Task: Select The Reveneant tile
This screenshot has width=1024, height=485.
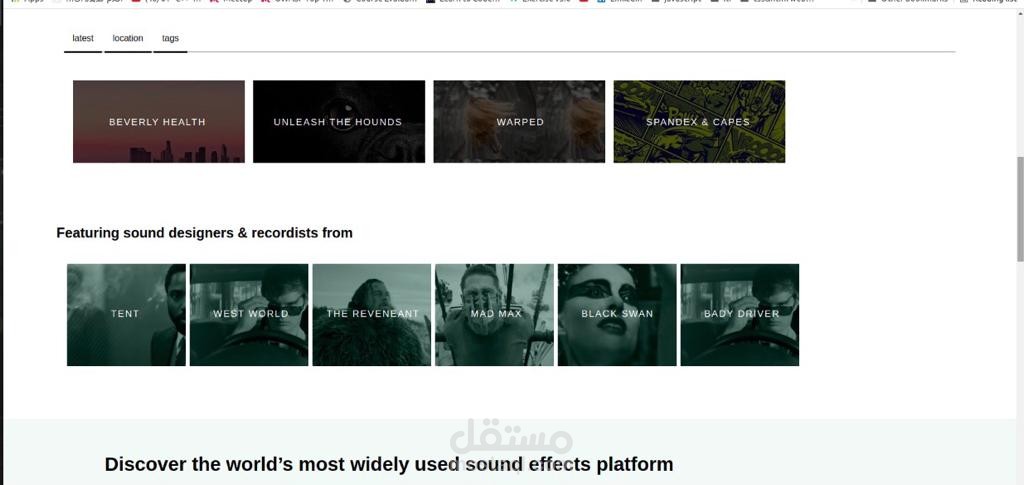Action: 372,315
